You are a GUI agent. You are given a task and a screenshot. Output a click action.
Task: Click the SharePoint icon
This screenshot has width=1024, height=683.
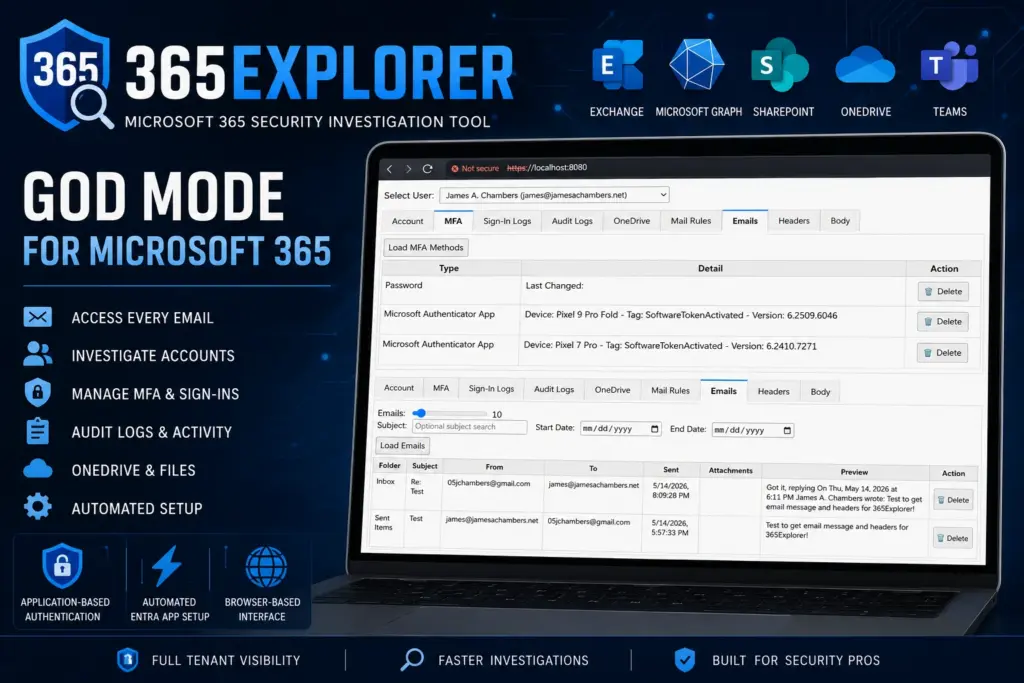point(780,65)
